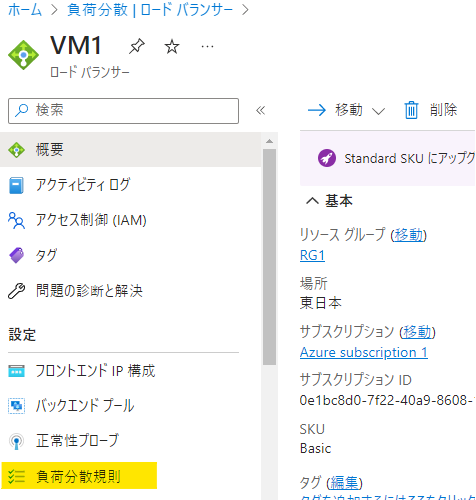Open the 移動 dropdown chevron
Screen dimensions: 476x500
click(378, 111)
